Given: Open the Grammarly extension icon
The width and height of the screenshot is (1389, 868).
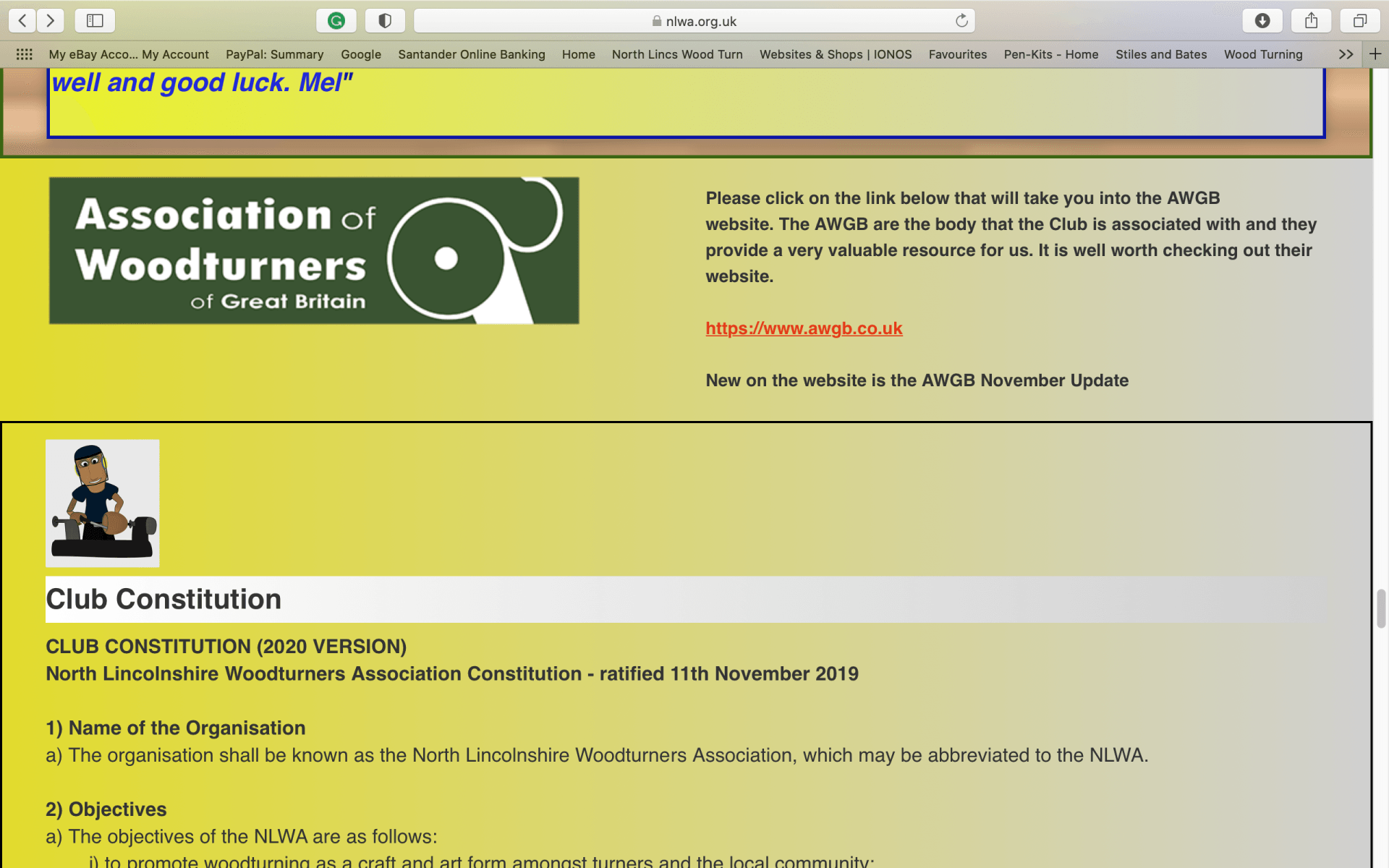Looking at the screenshot, I should 336,21.
